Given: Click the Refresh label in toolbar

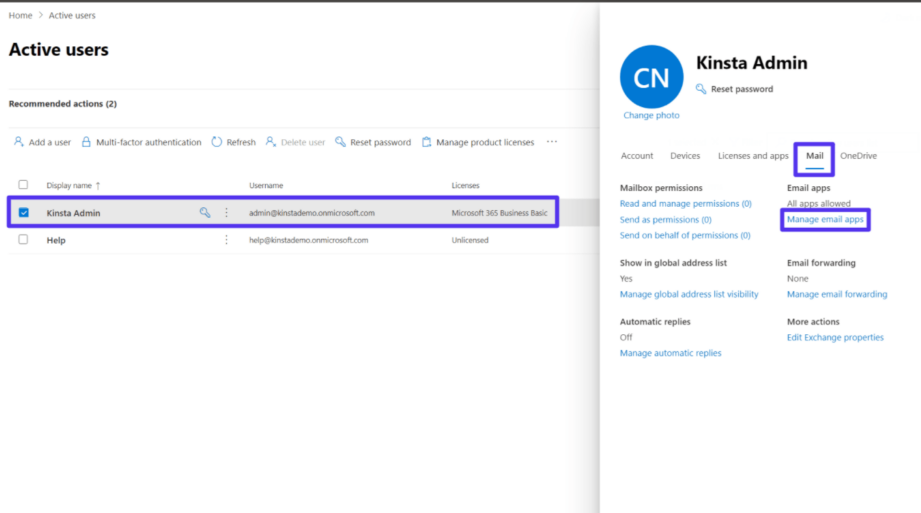Looking at the screenshot, I should click(x=241, y=142).
